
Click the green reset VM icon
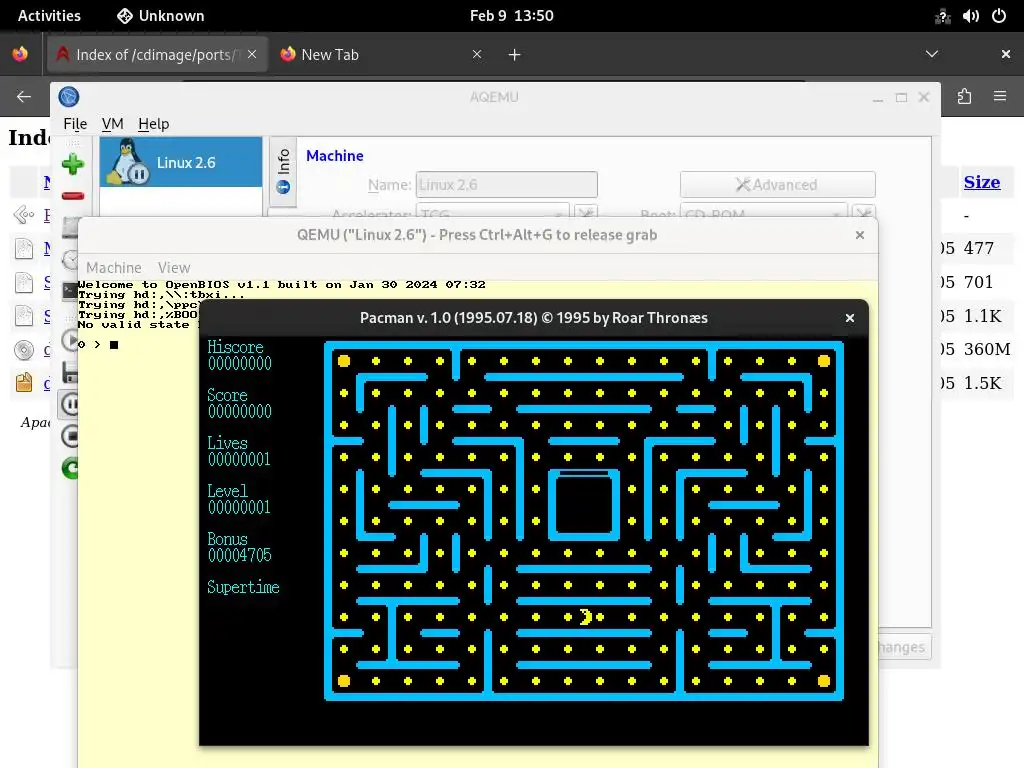[70, 468]
